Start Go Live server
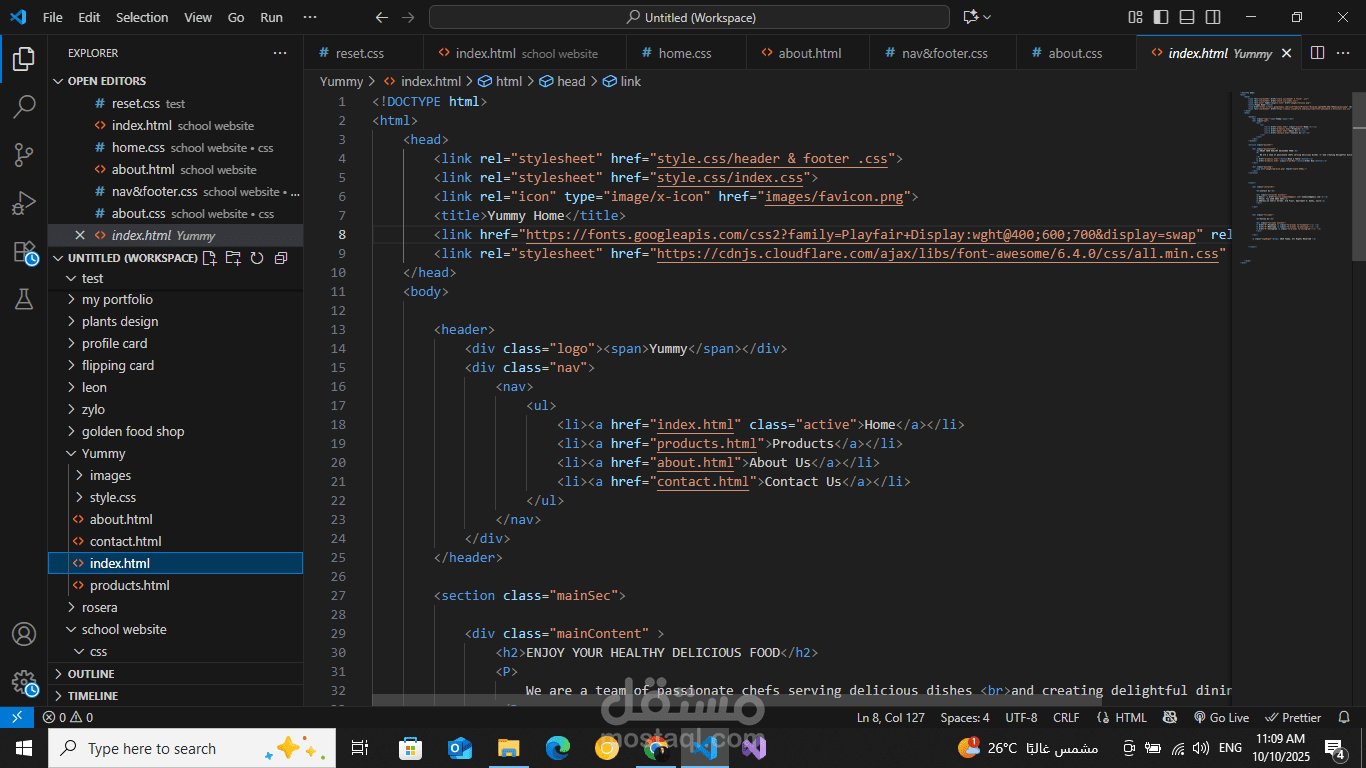 (x=1220, y=717)
